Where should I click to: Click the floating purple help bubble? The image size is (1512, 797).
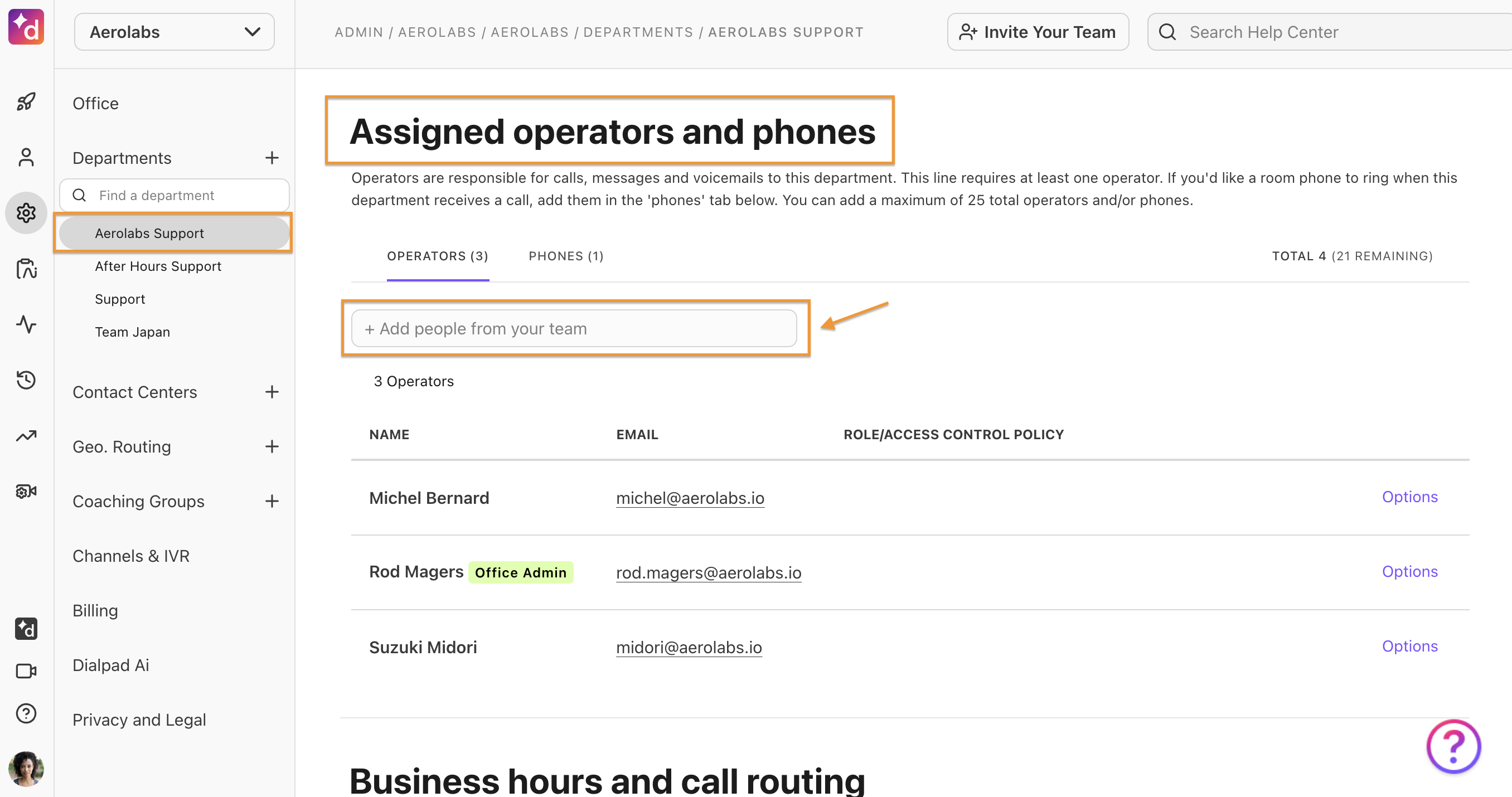pyautogui.click(x=1453, y=746)
